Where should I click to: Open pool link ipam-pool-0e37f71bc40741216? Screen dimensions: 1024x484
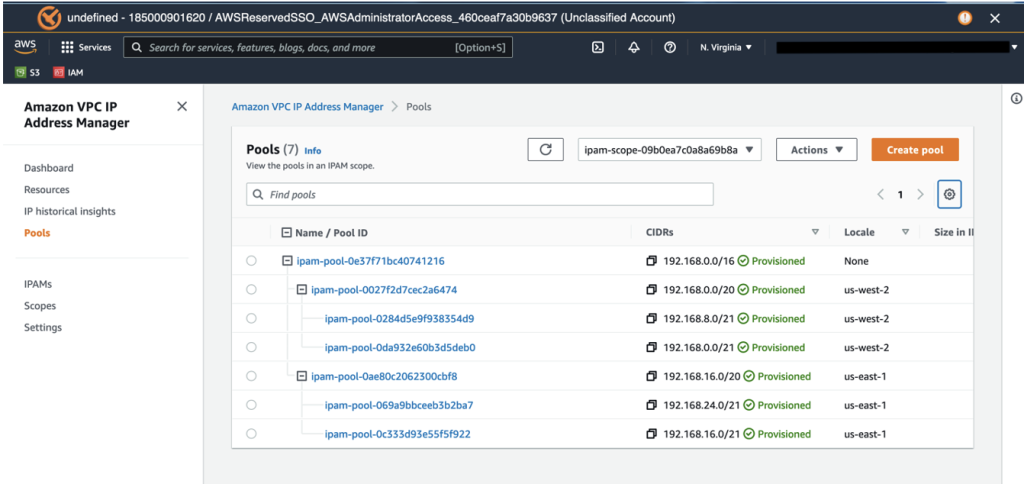[x=371, y=261]
